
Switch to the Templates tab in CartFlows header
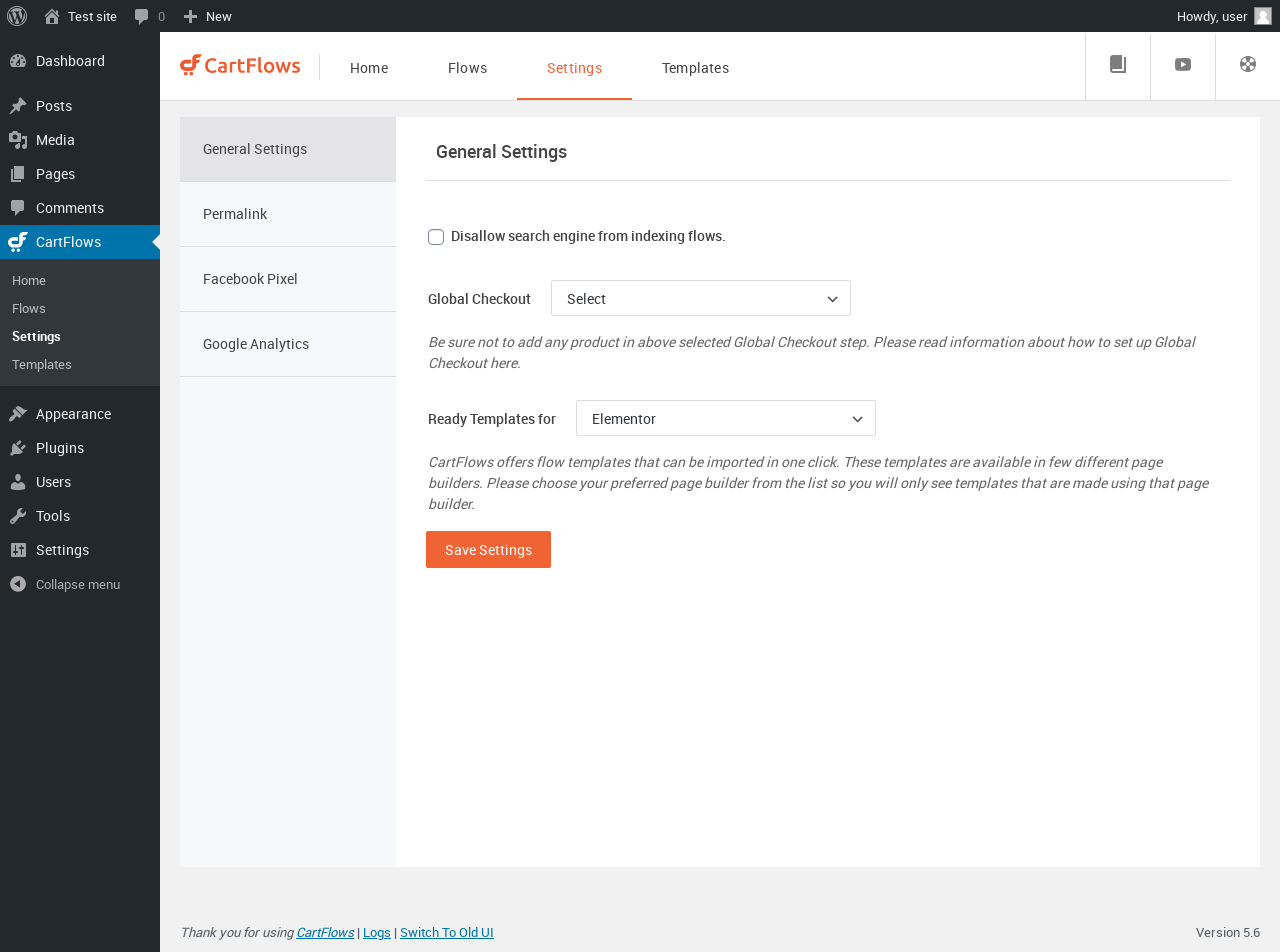pyautogui.click(x=695, y=68)
